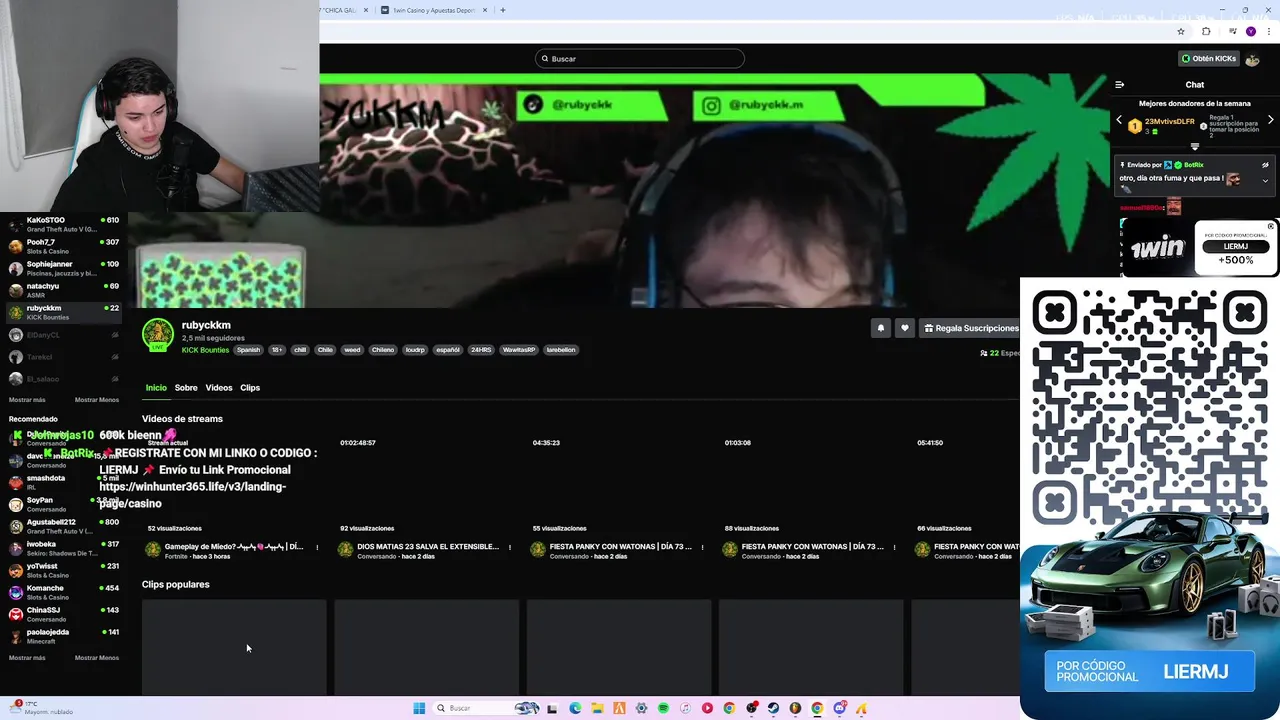The height and width of the screenshot is (720, 1280).
Task: Click the Regala Suscripciones button
Action: tap(970, 328)
